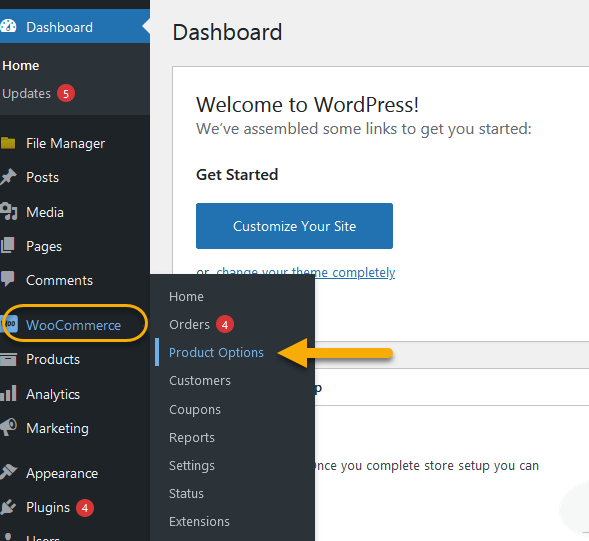Open the Marketing menu
This screenshot has height=541, width=589.
(75, 428)
